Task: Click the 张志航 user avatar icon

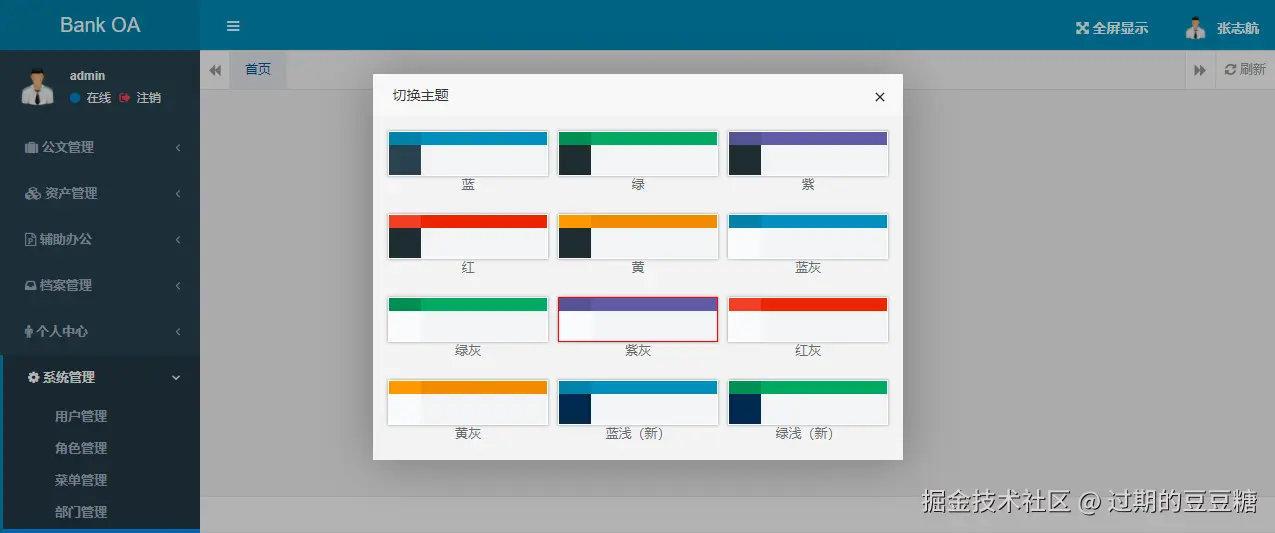Action: [x=1195, y=28]
